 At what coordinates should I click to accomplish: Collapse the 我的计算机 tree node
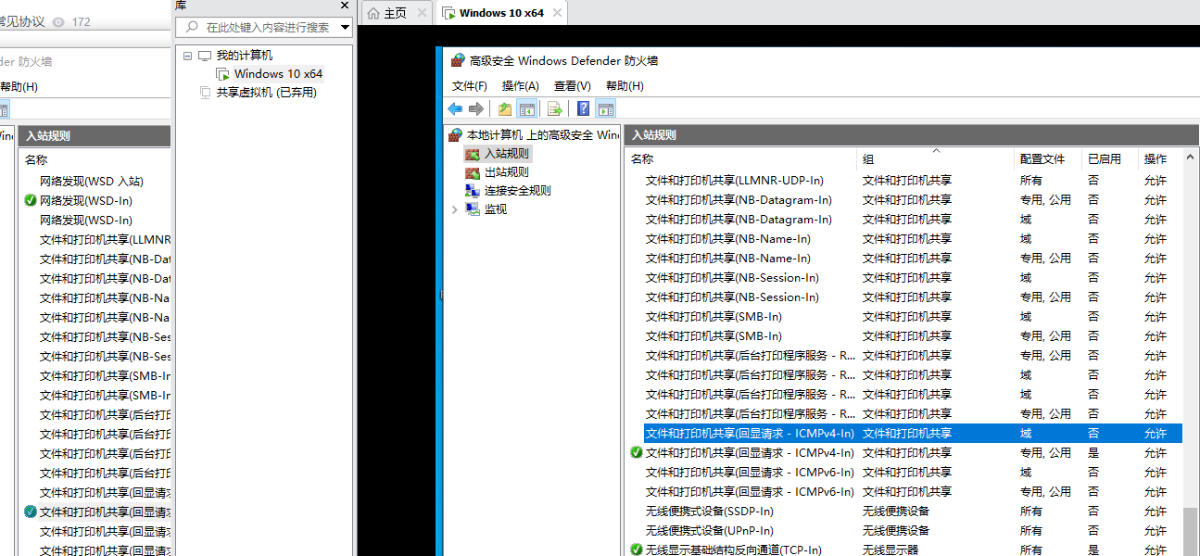187,55
